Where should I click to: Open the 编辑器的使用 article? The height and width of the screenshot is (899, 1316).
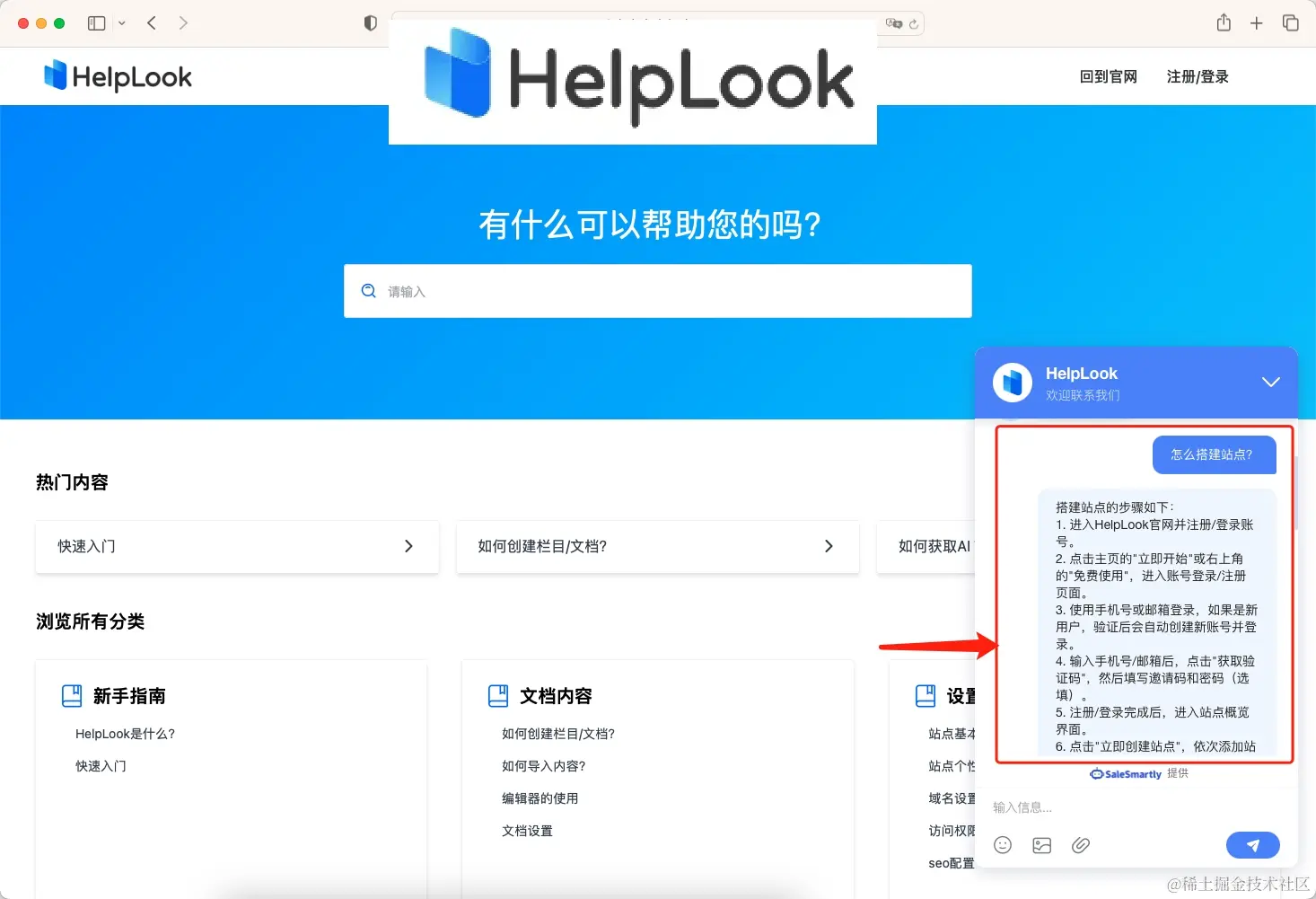click(540, 798)
